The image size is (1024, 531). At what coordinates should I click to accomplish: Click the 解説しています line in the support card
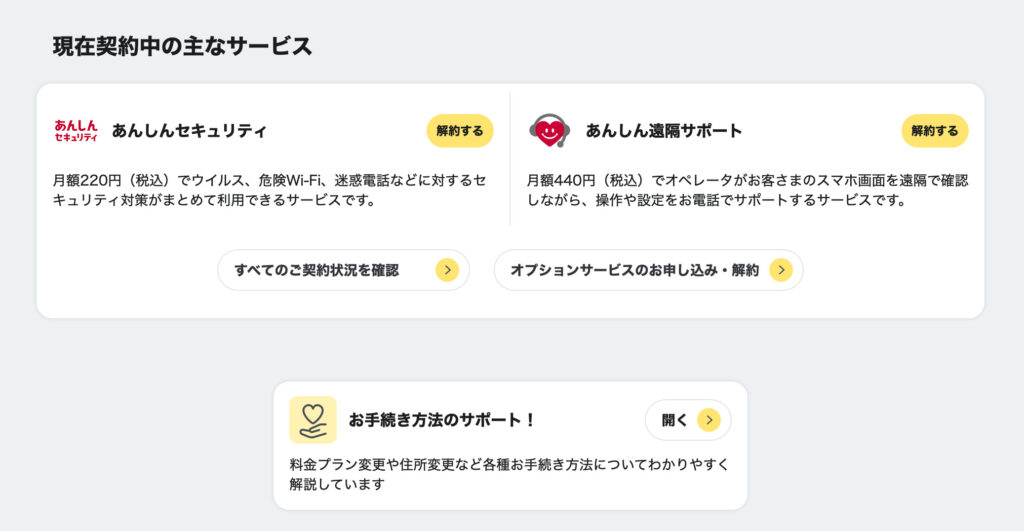click(x=337, y=484)
